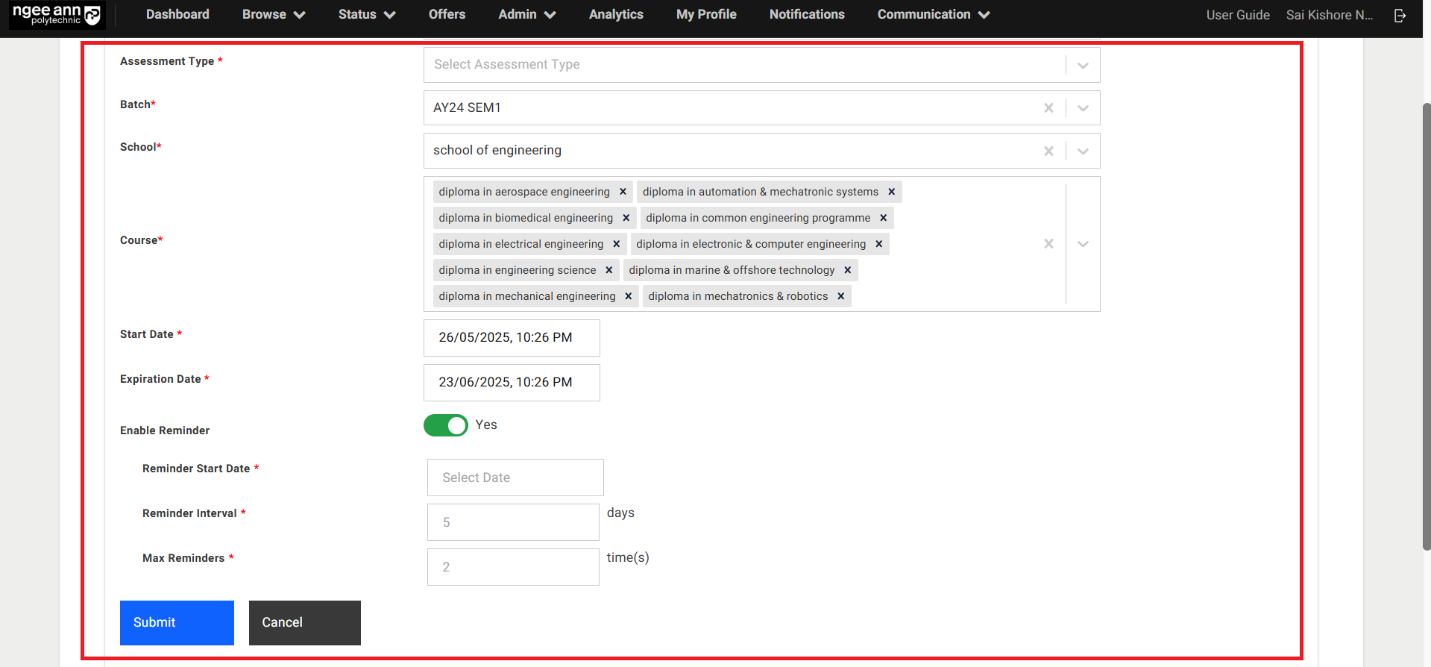Remove diploma in biomedical engineering tag
This screenshot has height=667, width=1431.
point(627,218)
